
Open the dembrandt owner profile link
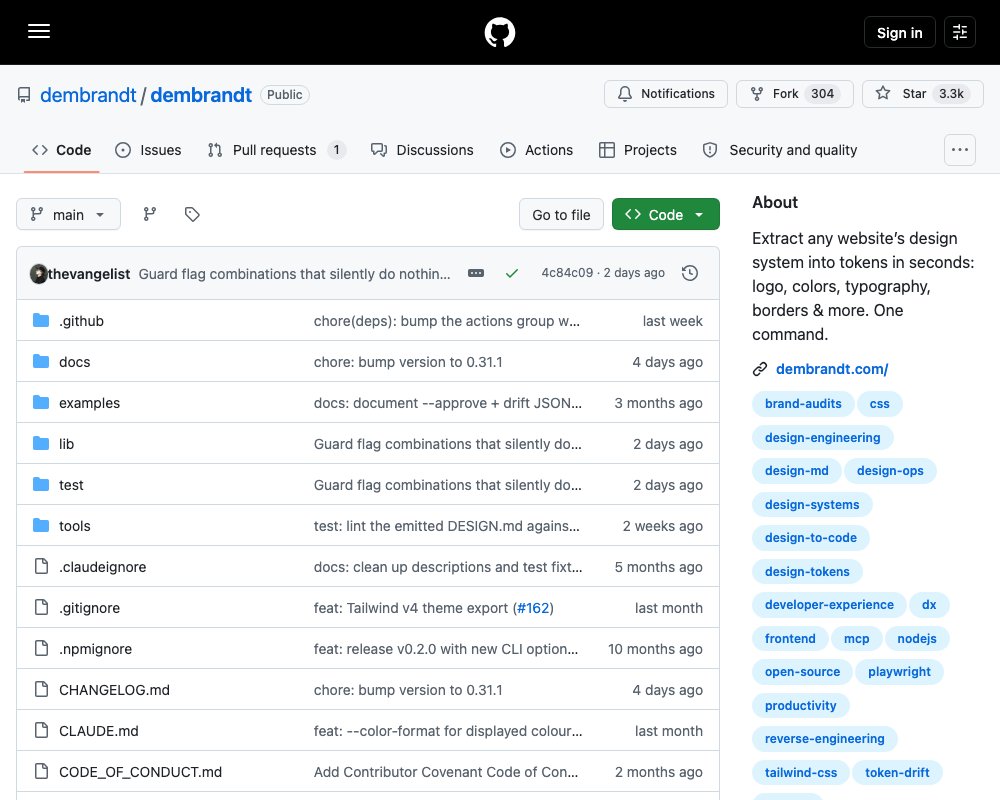(x=88, y=94)
